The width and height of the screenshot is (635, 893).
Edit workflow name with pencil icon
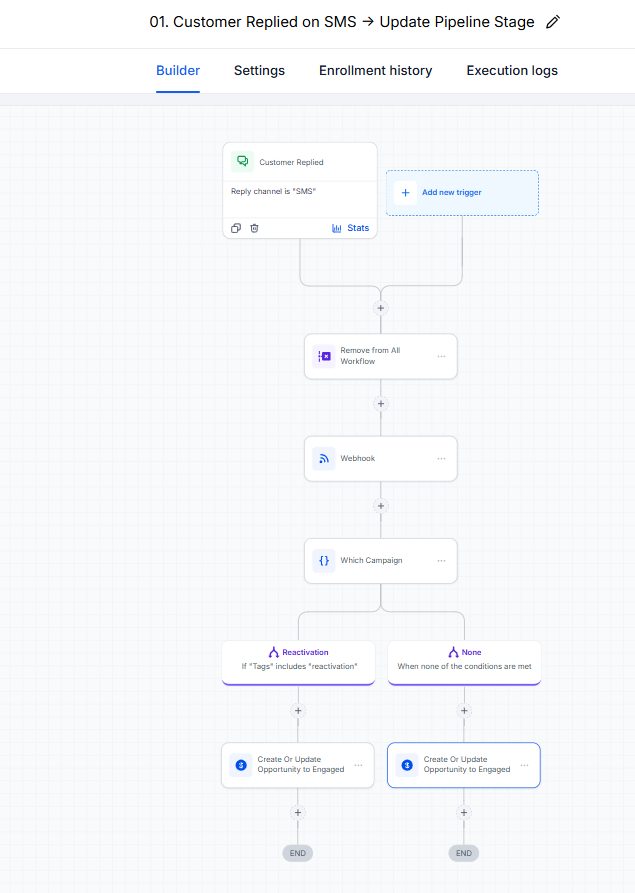point(553,22)
